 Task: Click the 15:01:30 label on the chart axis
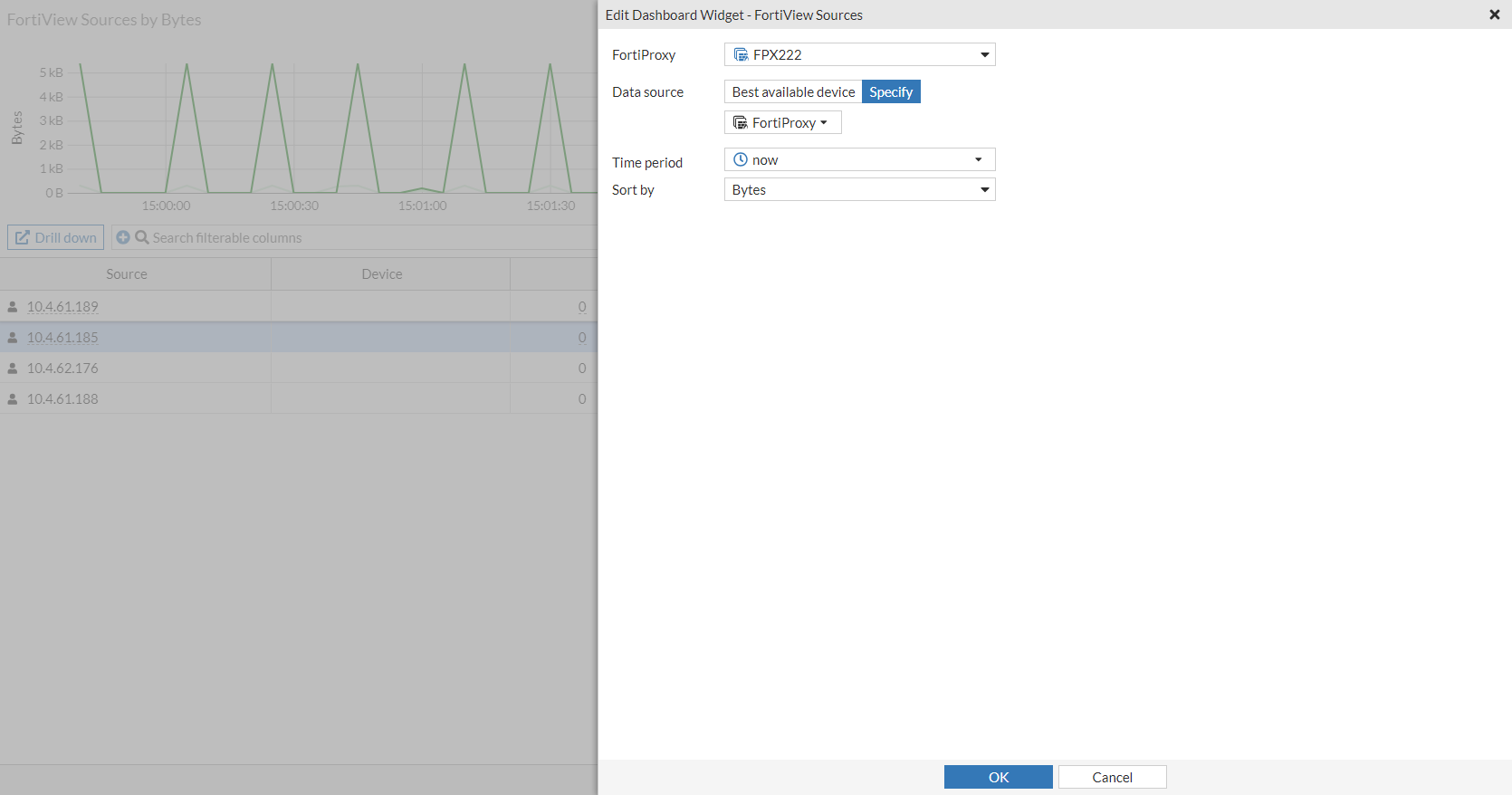(x=551, y=206)
